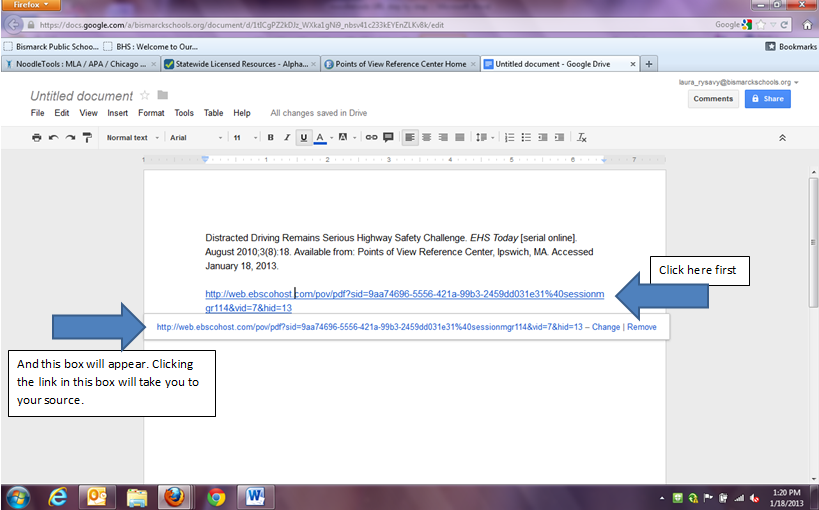Switch to Points of View Reference Center tab
This screenshot has height=510, width=819.
tap(400, 64)
